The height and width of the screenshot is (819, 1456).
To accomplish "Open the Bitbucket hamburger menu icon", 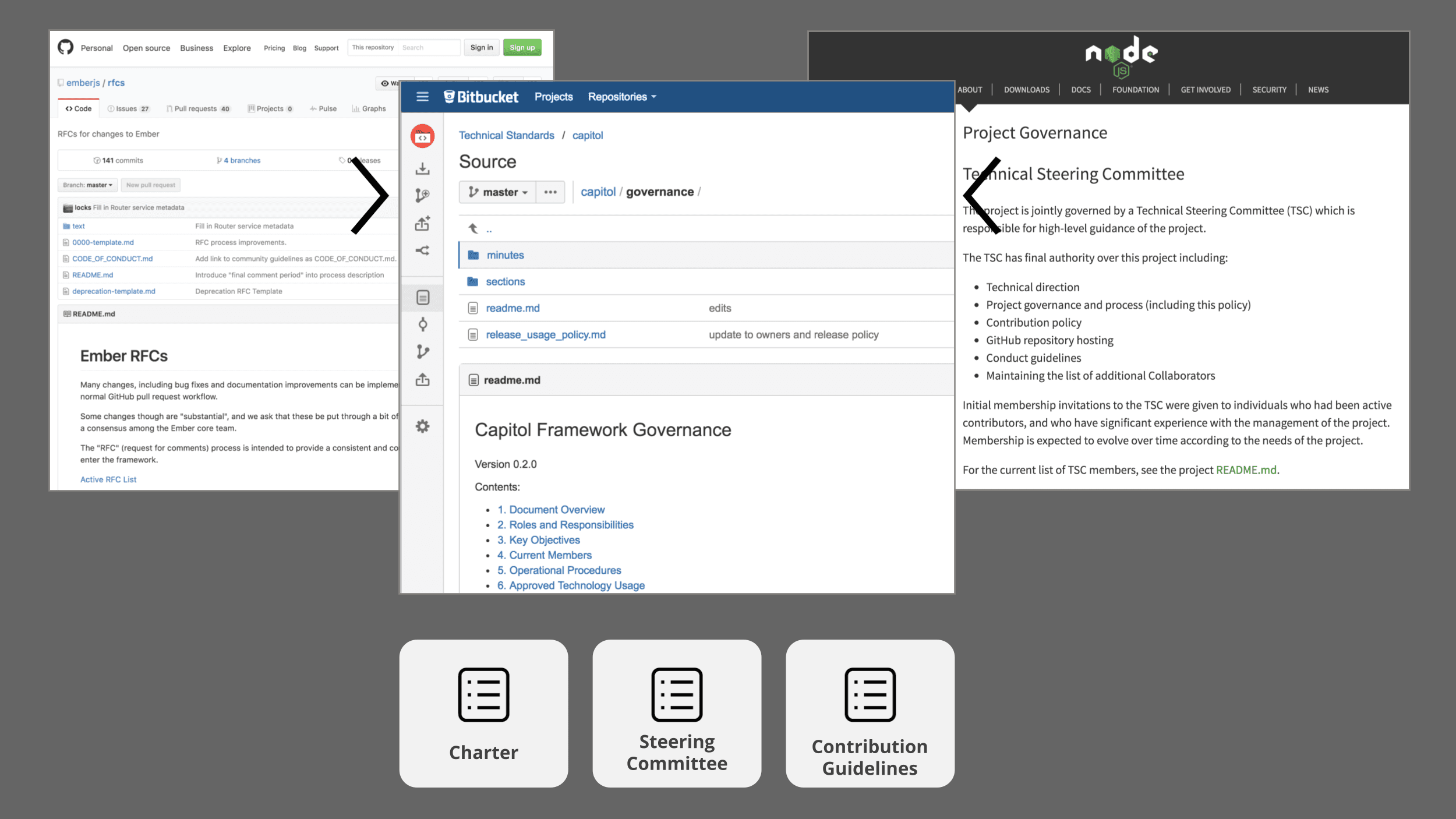I will coord(422,97).
